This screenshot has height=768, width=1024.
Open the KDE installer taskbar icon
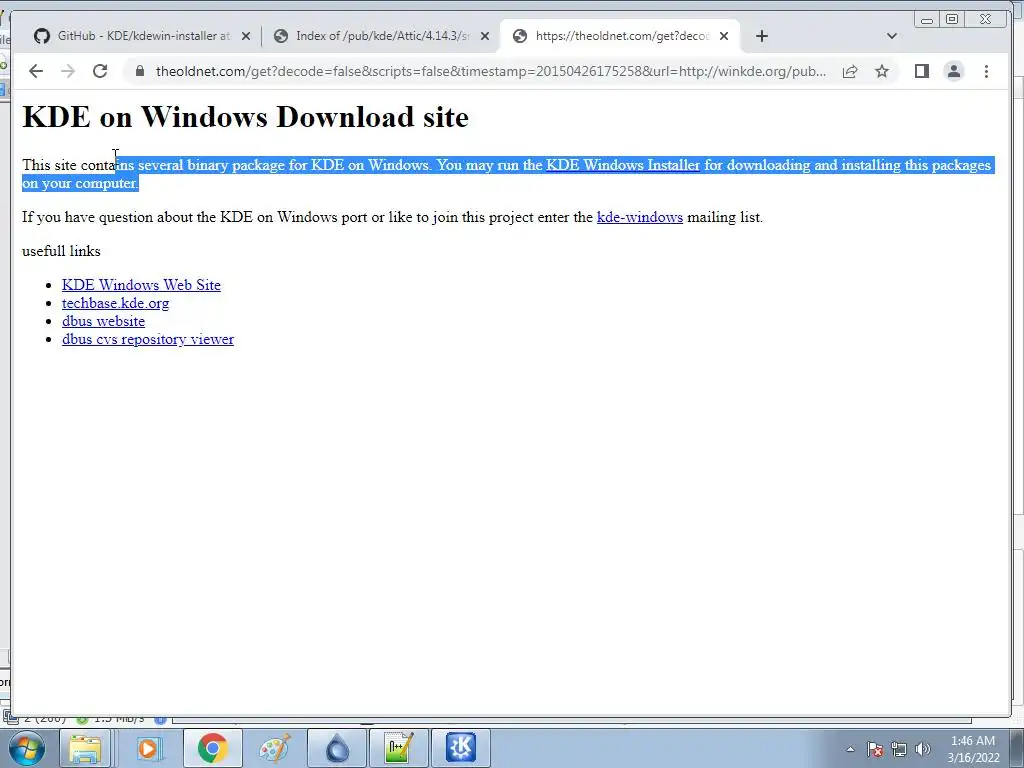(x=461, y=748)
